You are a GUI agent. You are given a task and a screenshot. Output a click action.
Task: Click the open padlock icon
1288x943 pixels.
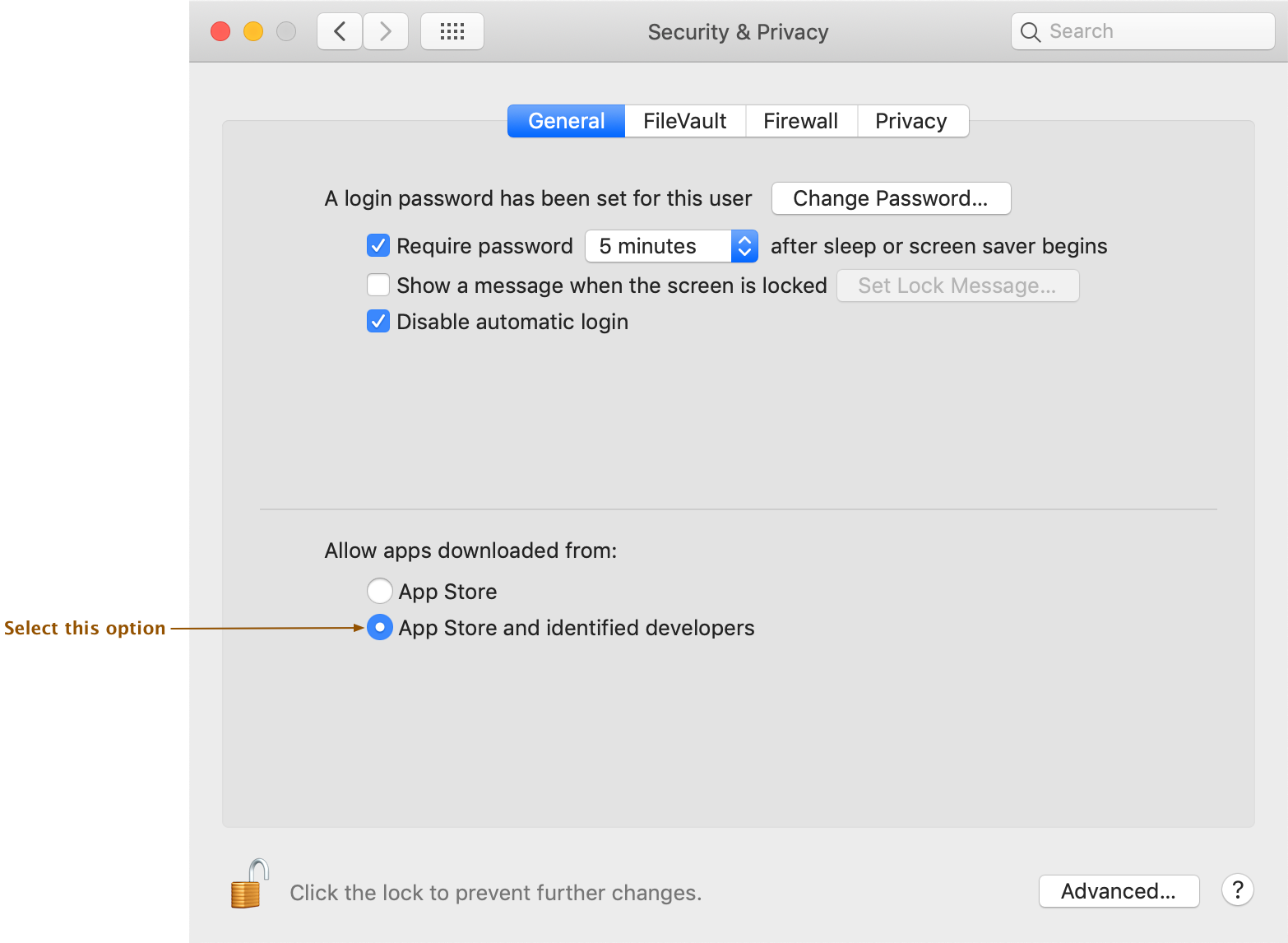249,884
